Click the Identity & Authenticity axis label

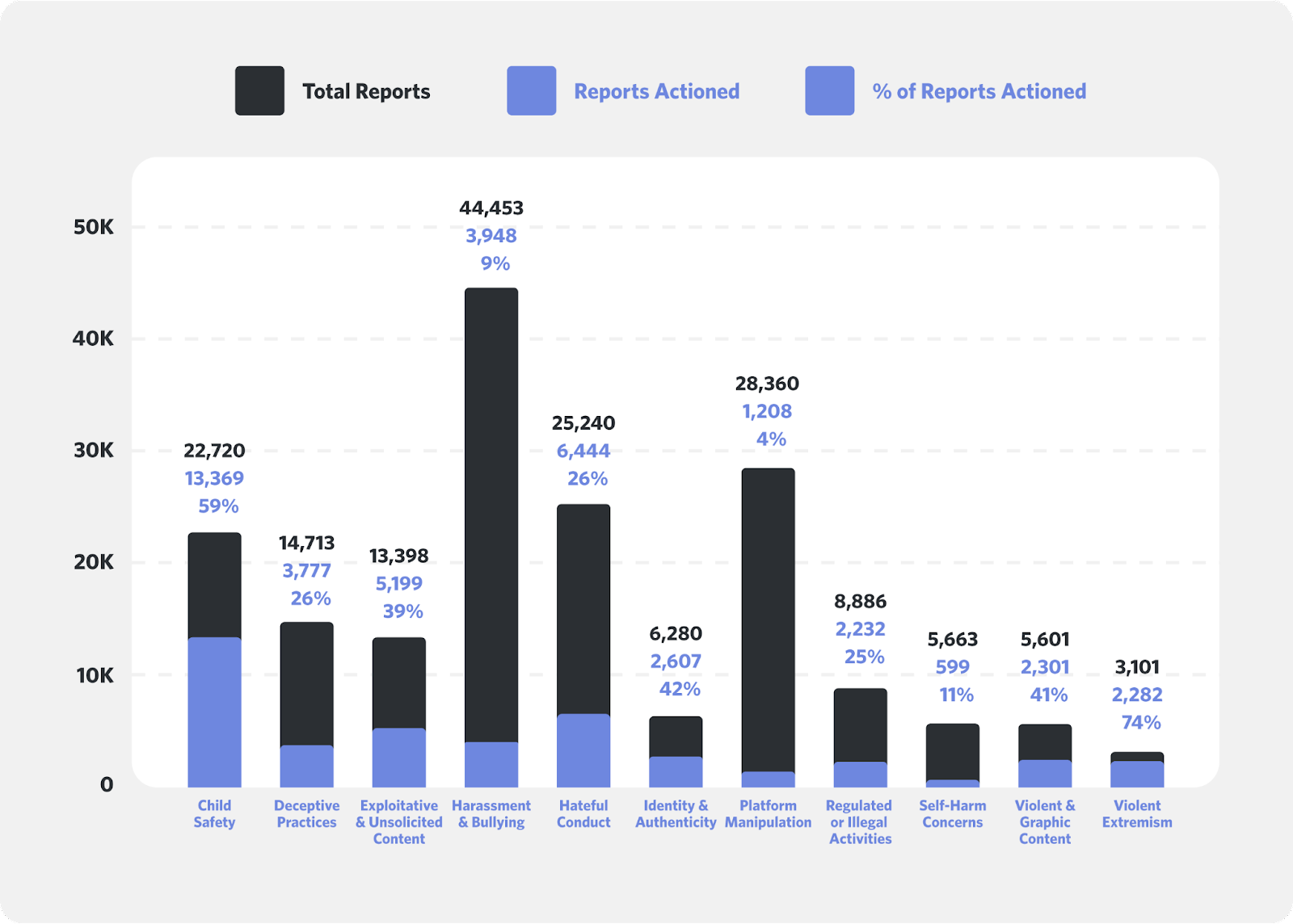[676, 813]
